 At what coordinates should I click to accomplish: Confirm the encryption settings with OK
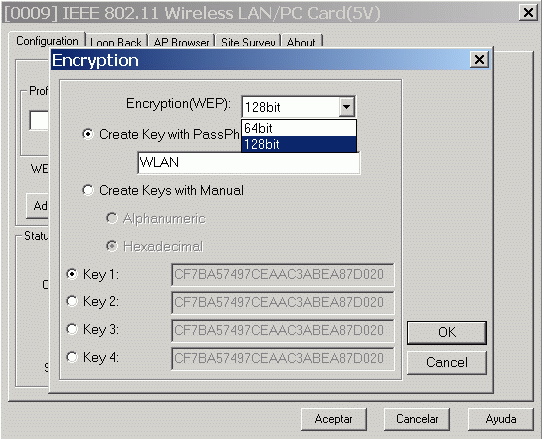(x=447, y=332)
